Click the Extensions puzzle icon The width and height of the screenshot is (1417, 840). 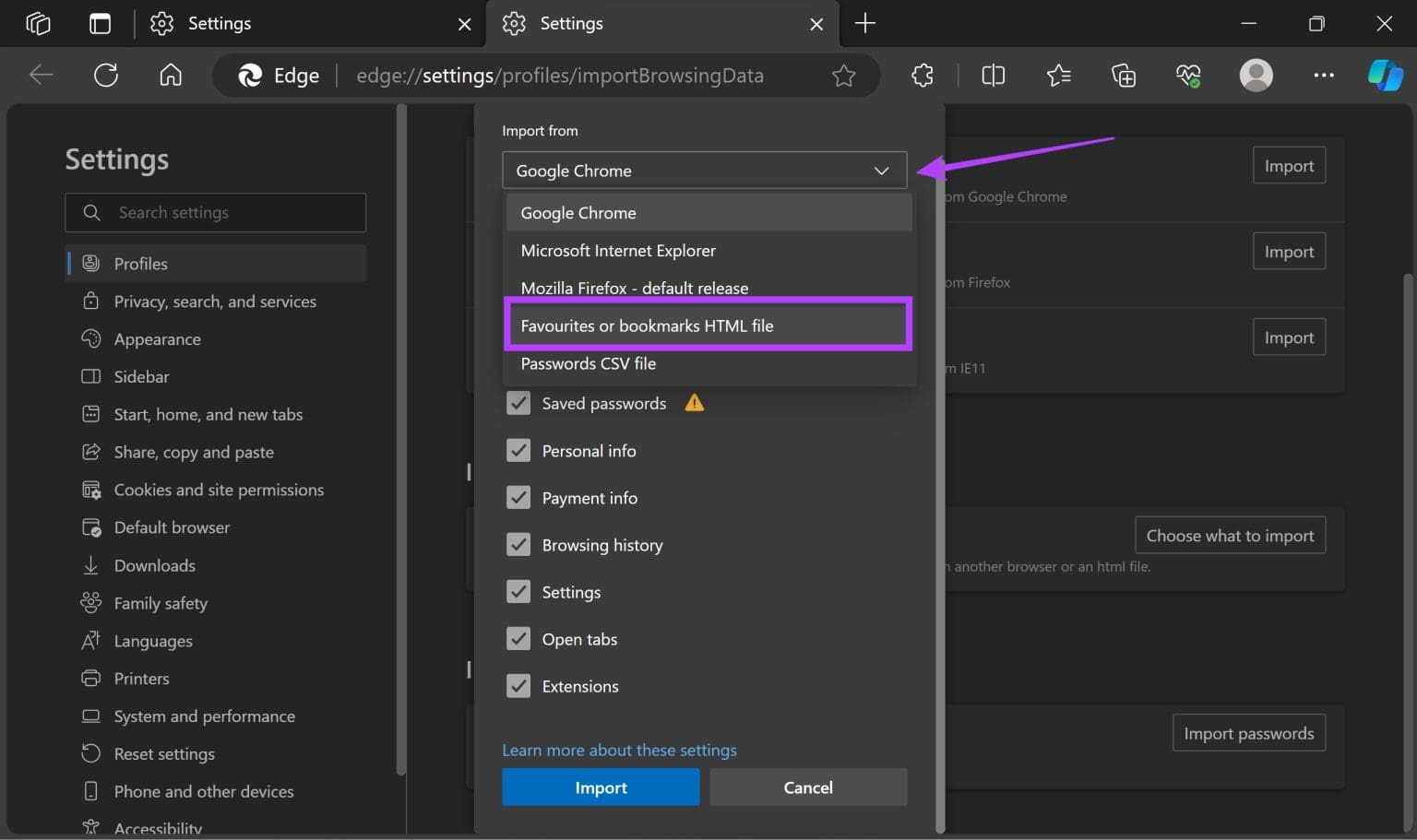(x=922, y=75)
